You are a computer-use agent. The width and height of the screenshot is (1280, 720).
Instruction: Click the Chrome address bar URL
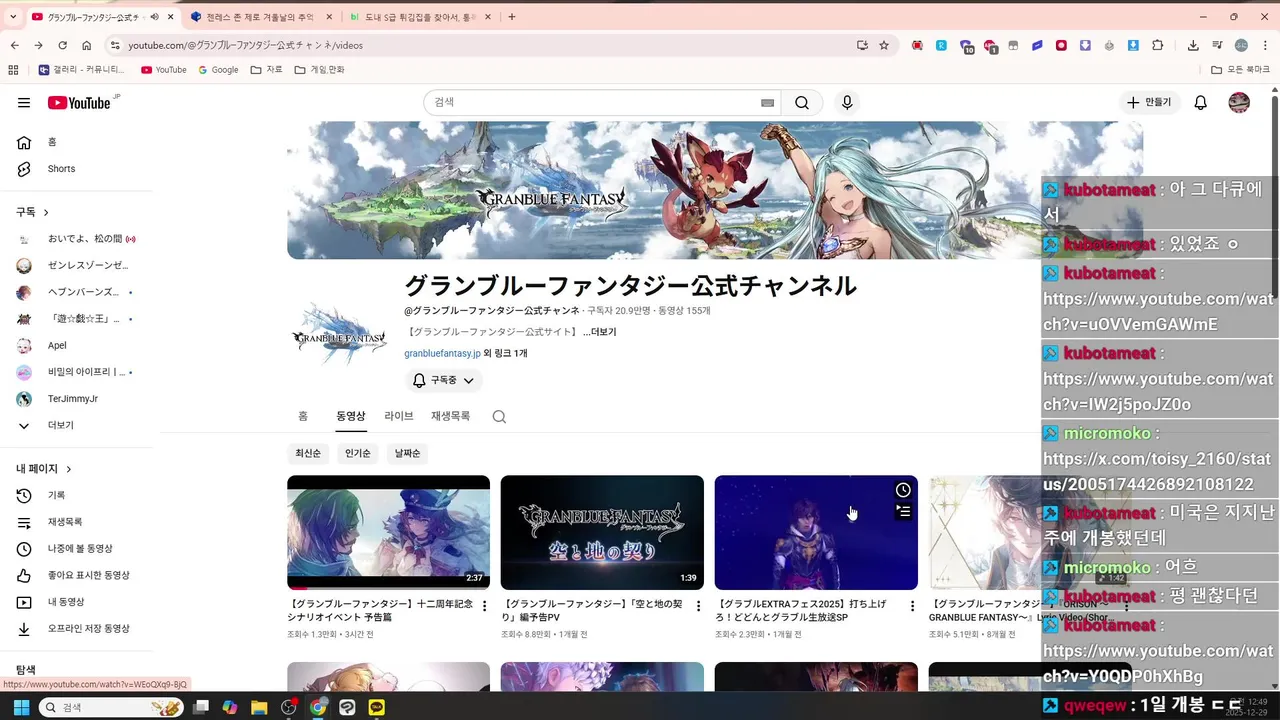coord(245,45)
